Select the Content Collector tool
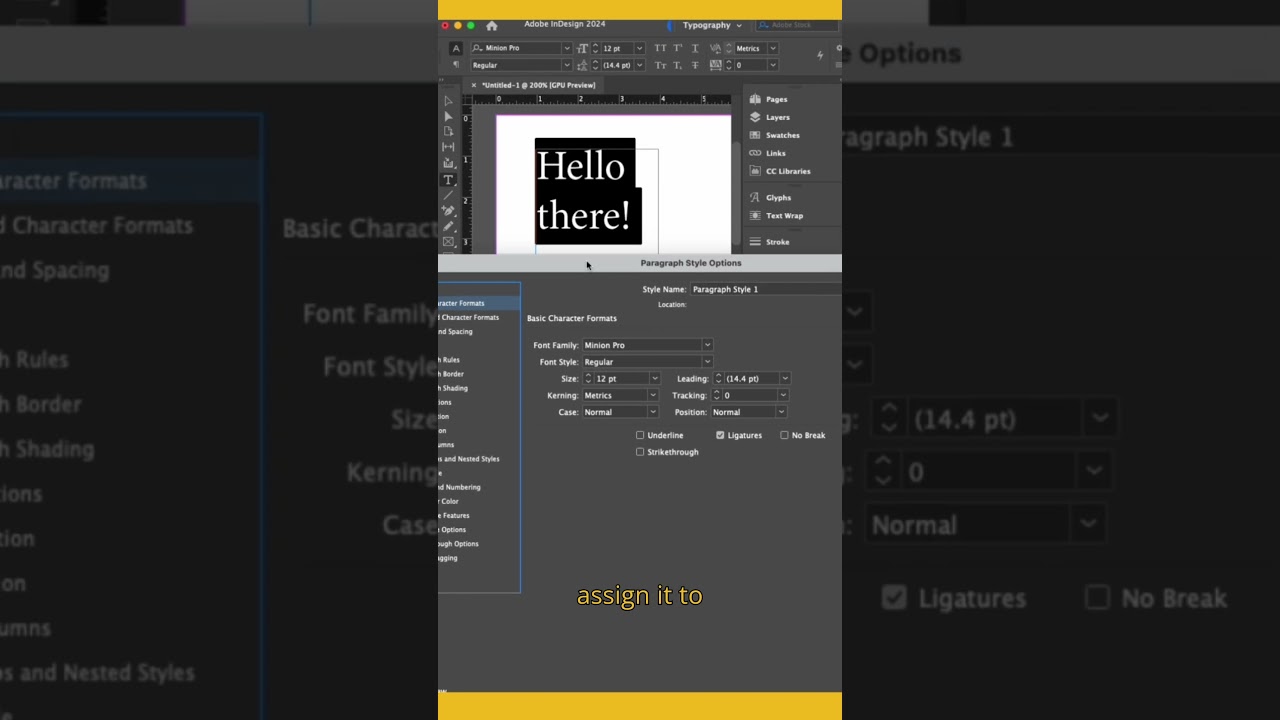1280x720 pixels. pos(448,163)
